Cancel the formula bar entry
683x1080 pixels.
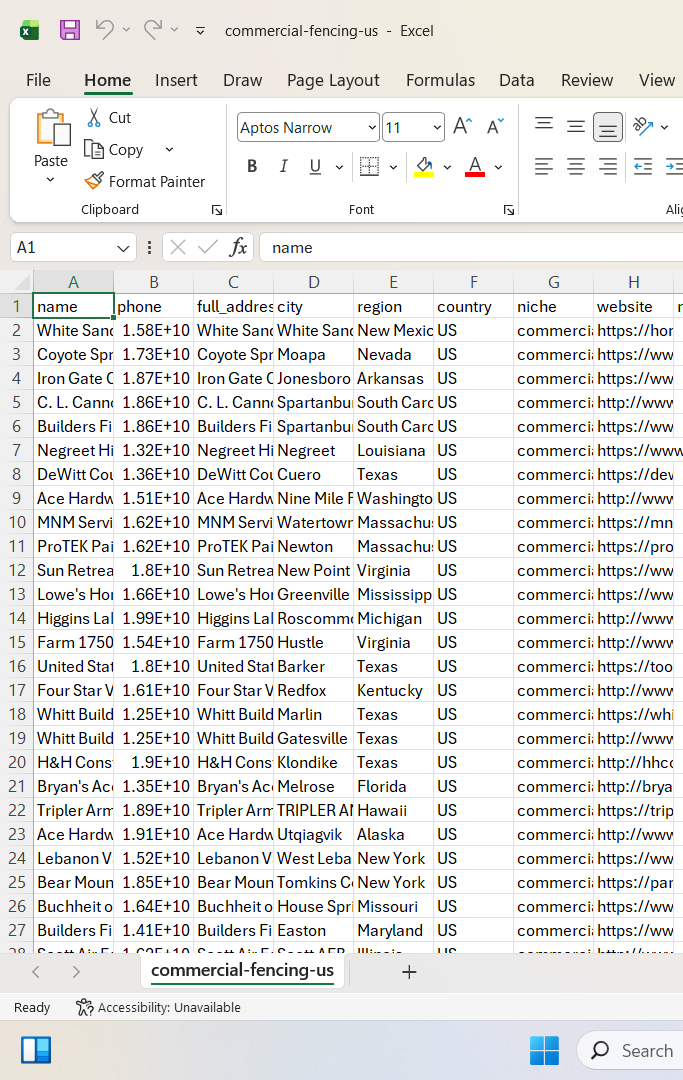coord(178,247)
